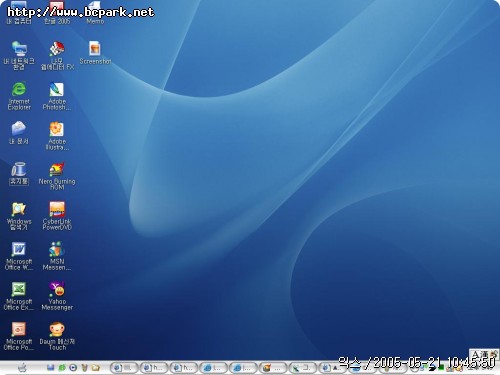Launch Yahoo Messenger shortcut
Viewport: 500px width, 375px height.
pos(57,296)
